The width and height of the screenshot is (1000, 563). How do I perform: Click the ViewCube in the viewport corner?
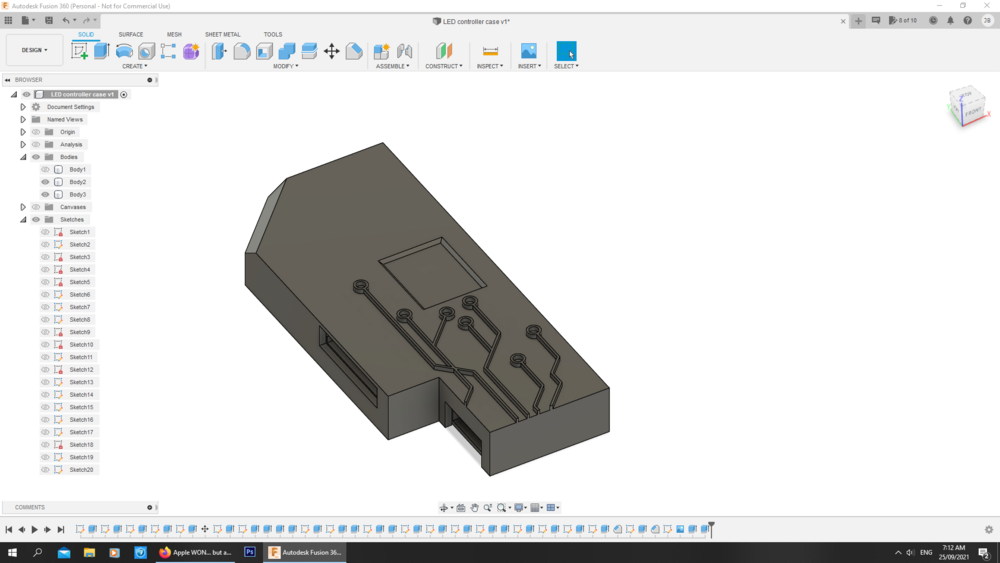[966, 105]
